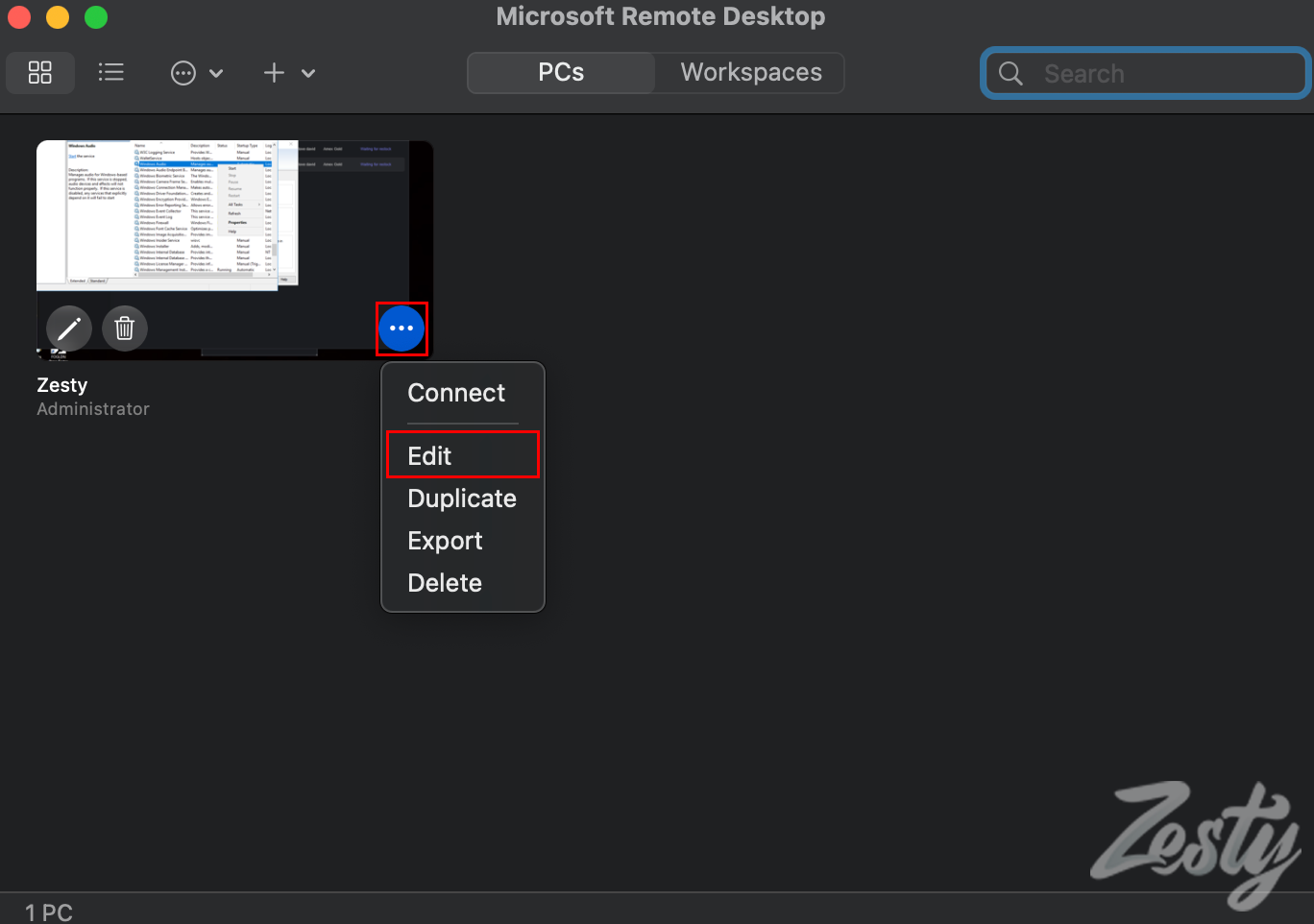The height and width of the screenshot is (924, 1314).
Task: Click the plus icon to add
Action: 274,73
